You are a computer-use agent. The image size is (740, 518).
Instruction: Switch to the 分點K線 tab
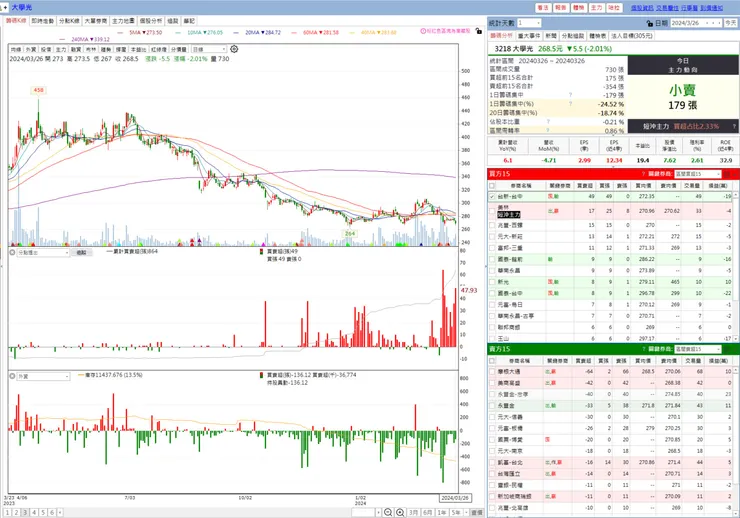pos(69,21)
